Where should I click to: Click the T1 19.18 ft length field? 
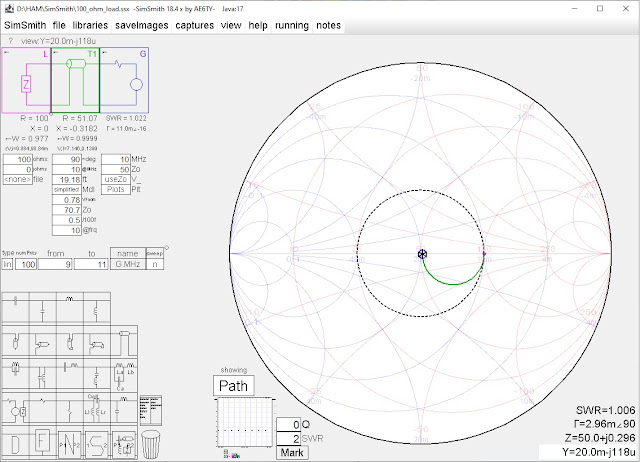click(x=67, y=180)
